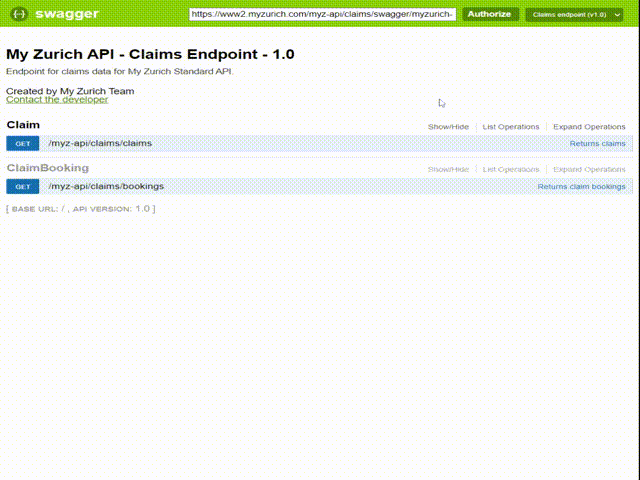
Task: Open the Claims endpoint (v1.0) dropdown
Action: click(576, 15)
